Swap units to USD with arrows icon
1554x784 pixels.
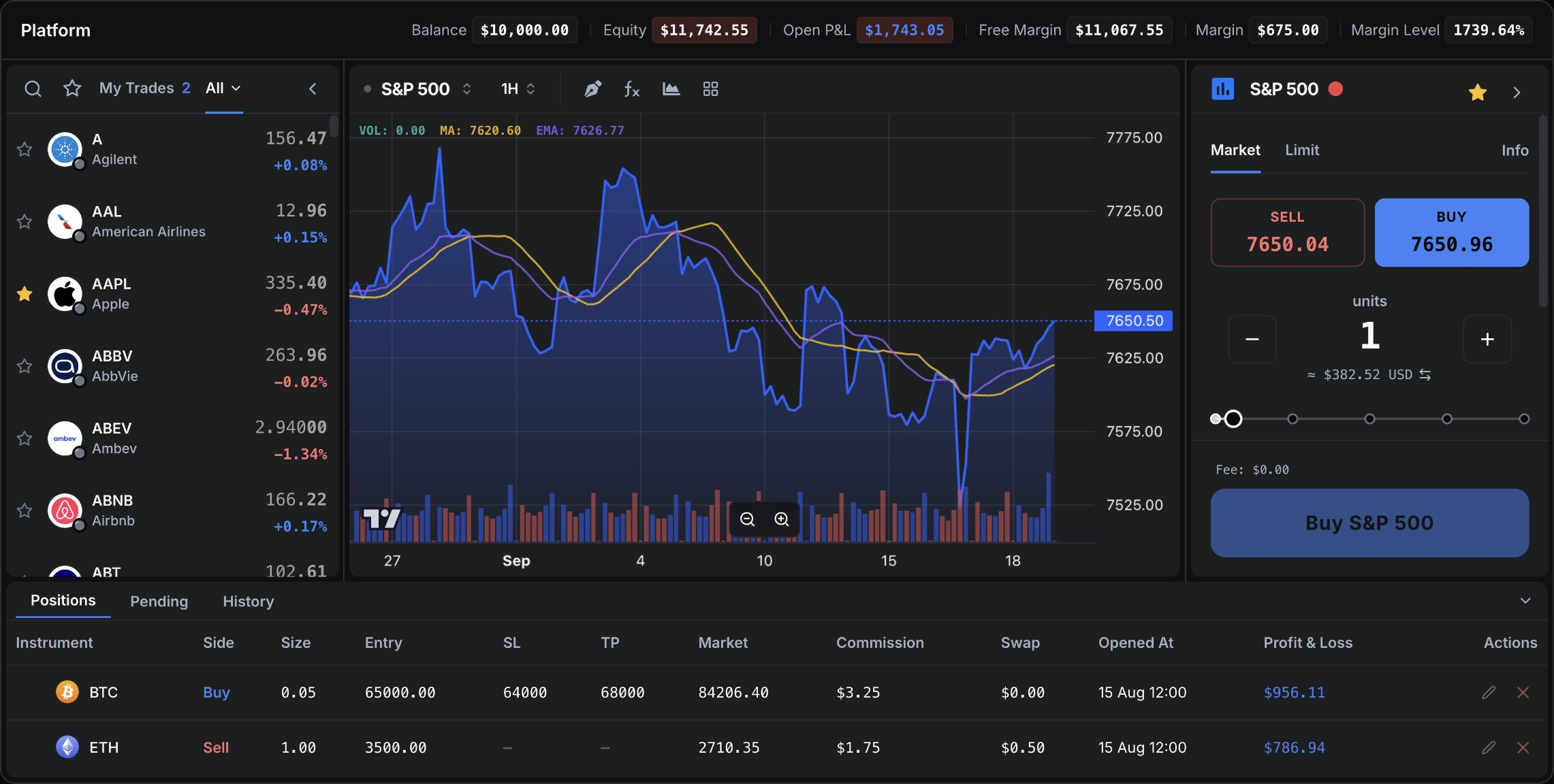[x=1425, y=375]
